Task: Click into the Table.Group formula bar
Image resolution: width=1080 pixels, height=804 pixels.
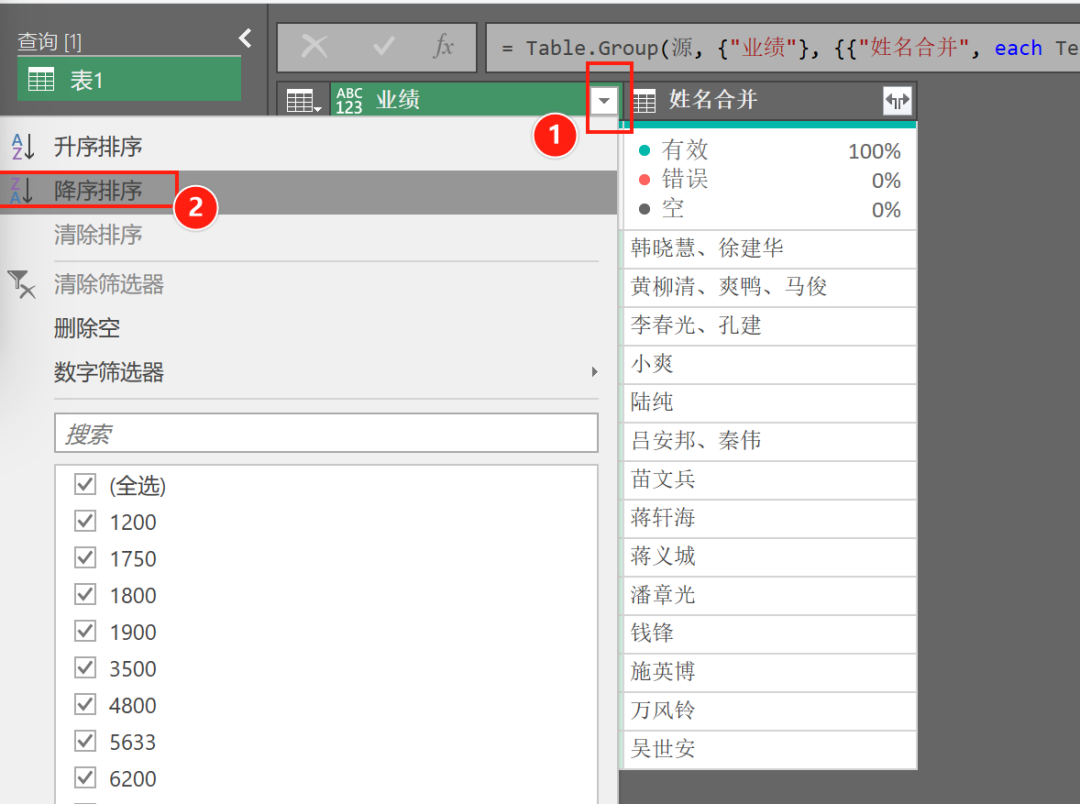Action: 782,48
